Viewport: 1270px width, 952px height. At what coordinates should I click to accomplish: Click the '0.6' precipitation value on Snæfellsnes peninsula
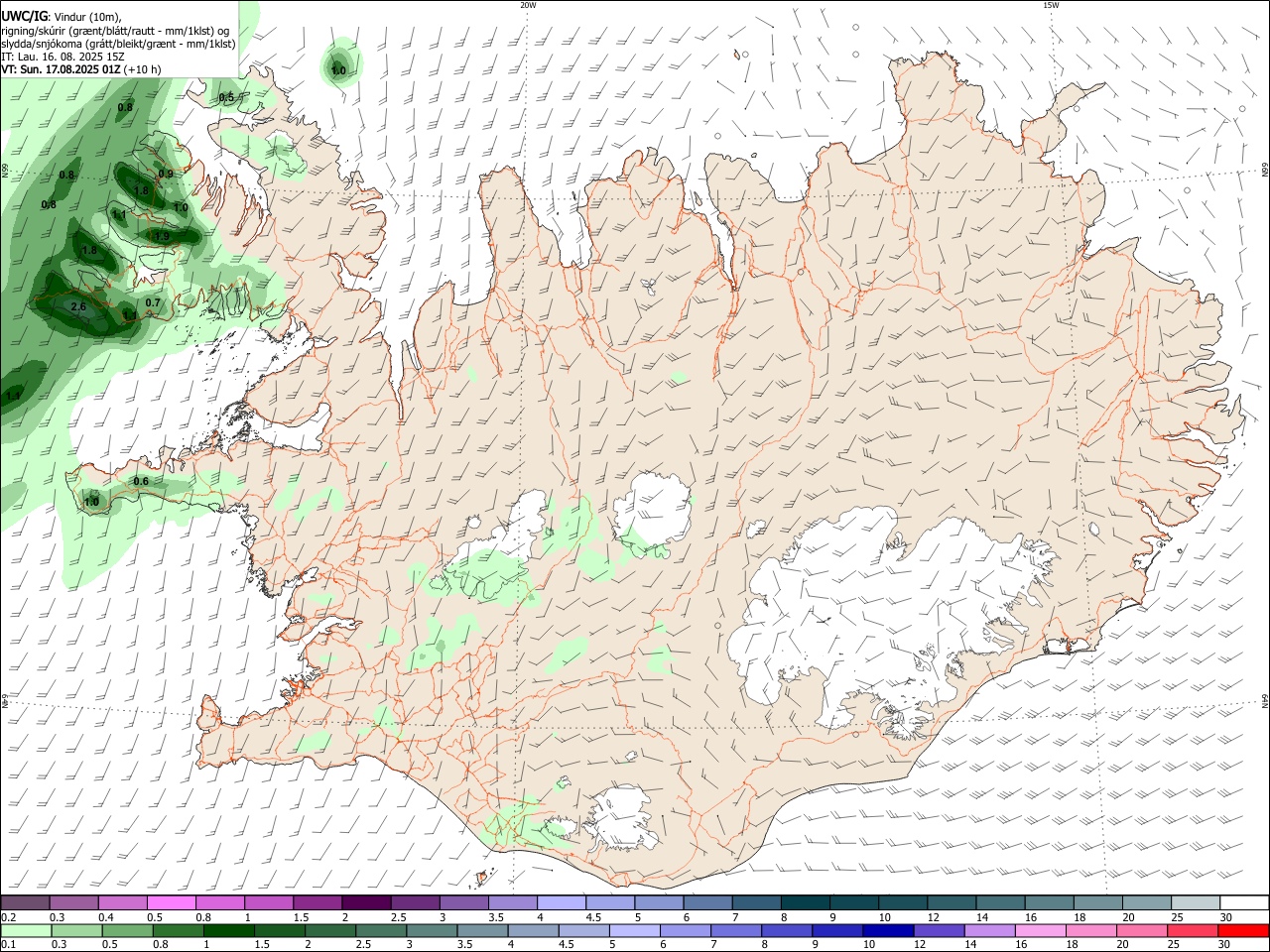pyautogui.click(x=141, y=481)
